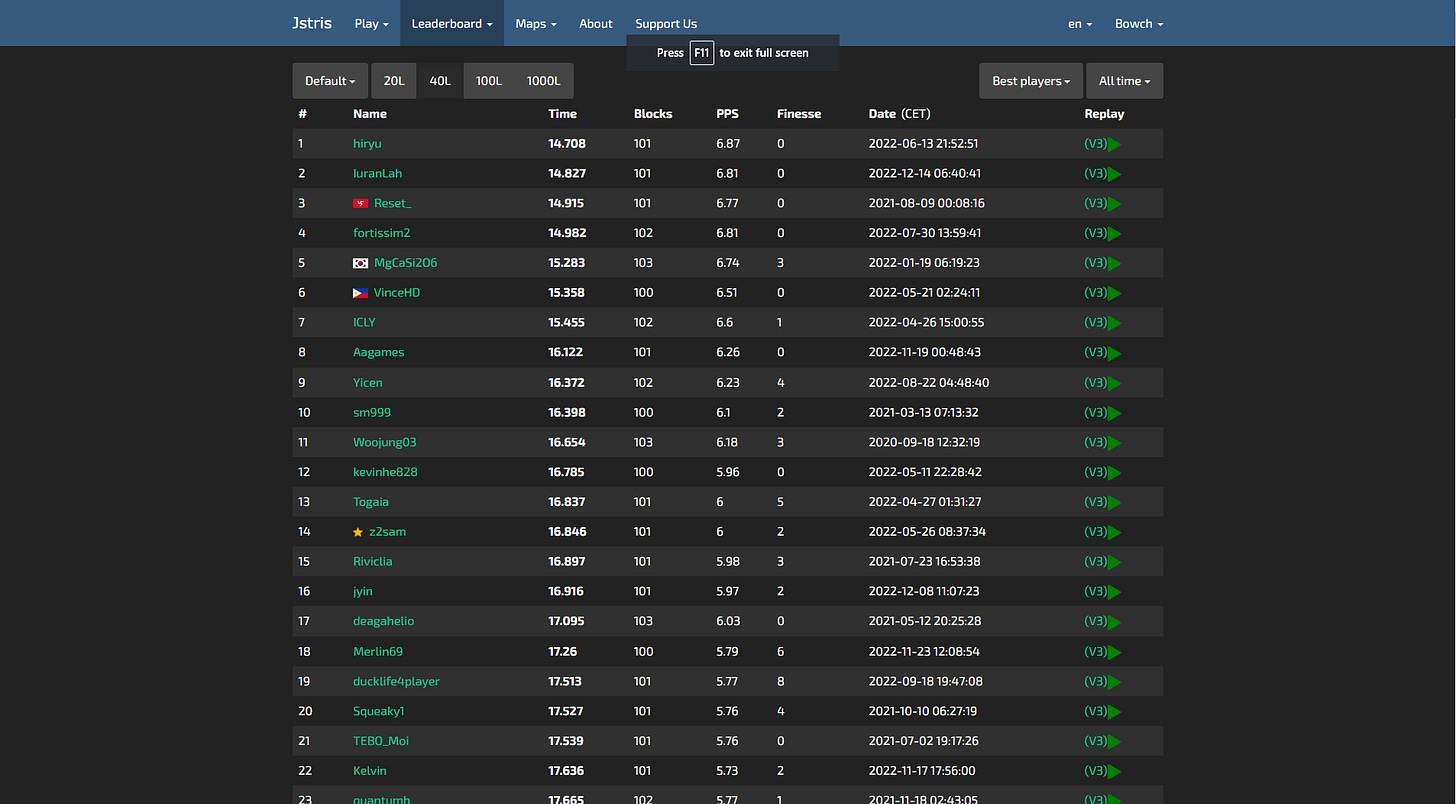
Task: Switch to the 20L leaderboard mode
Action: (x=393, y=80)
